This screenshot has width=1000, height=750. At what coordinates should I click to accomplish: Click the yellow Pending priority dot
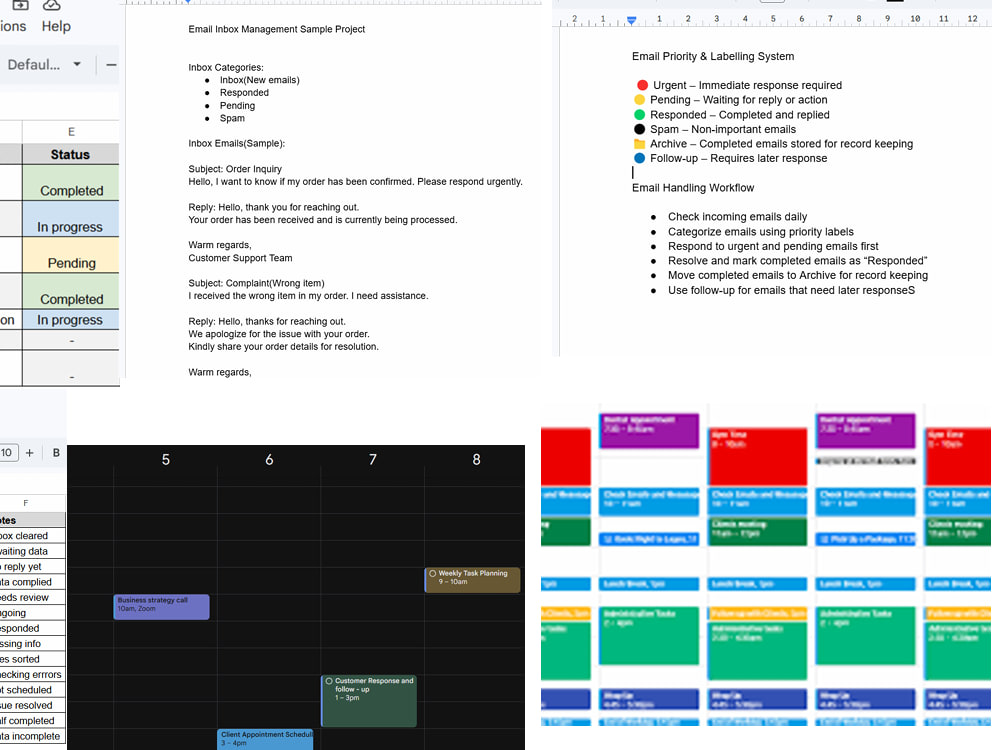pyautogui.click(x=640, y=99)
